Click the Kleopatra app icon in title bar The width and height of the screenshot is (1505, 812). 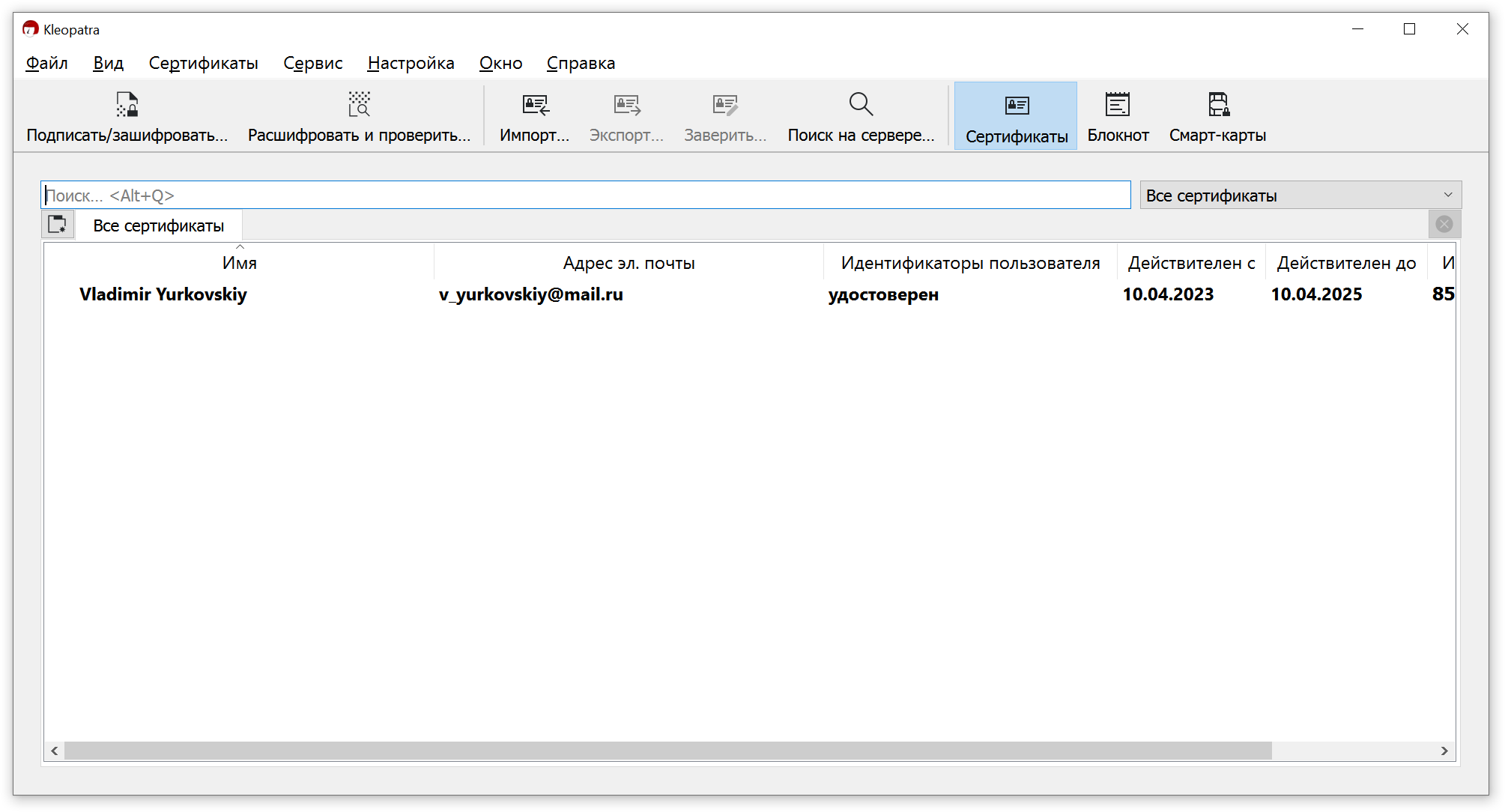tap(30, 29)
